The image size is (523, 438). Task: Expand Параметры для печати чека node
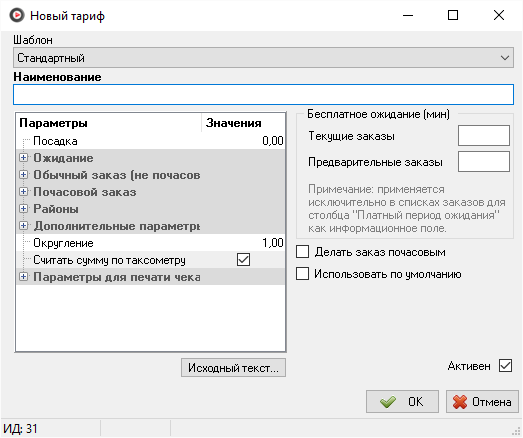coord(23,277)
